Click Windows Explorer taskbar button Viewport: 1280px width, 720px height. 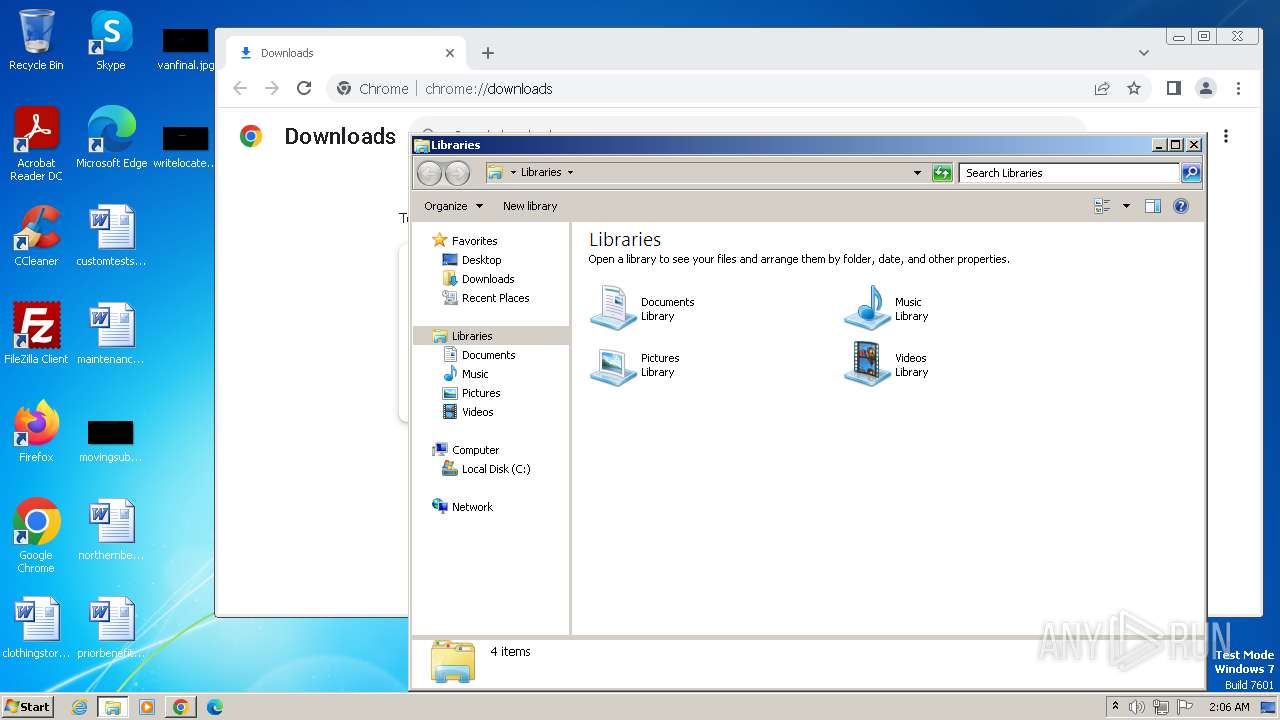click(113, 707)
